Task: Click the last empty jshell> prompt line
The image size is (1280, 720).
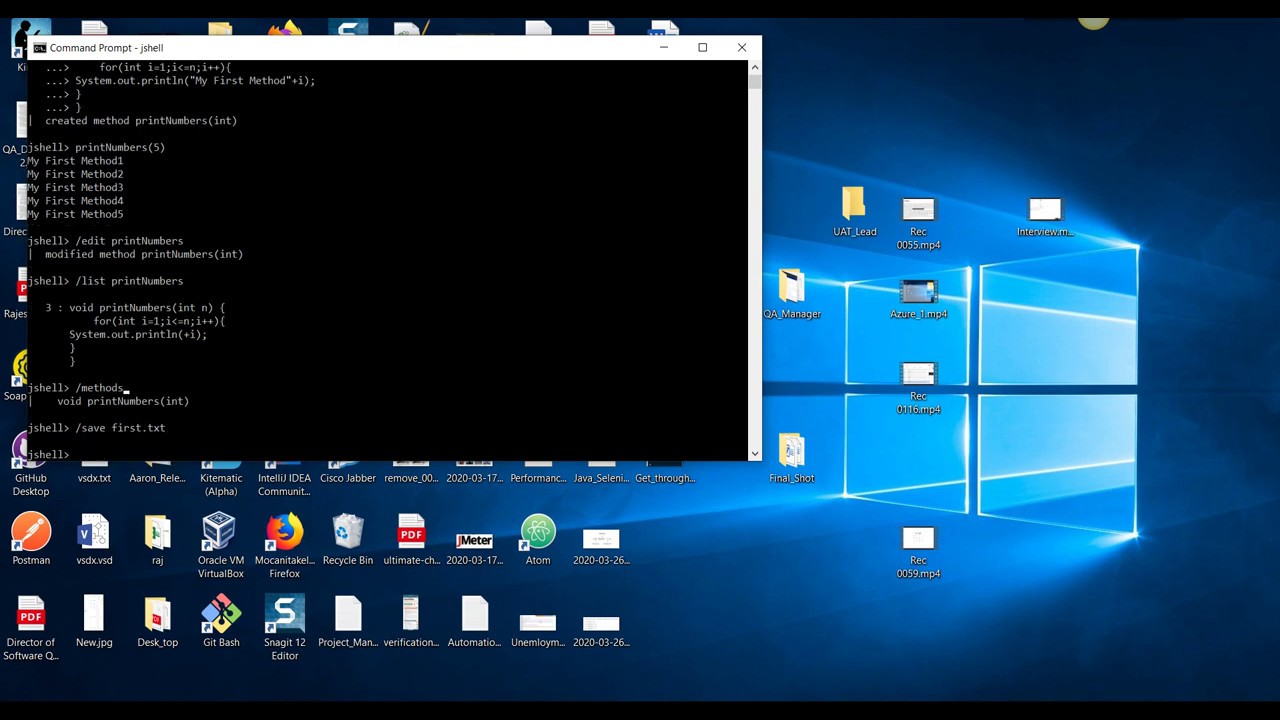Action: (x=48, y=455)
